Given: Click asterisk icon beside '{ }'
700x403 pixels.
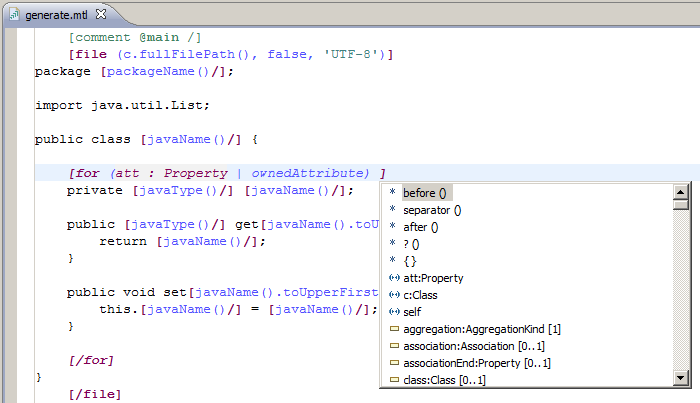Looking at the screenshot, I should pyautogui.click(x=392, y=259).
